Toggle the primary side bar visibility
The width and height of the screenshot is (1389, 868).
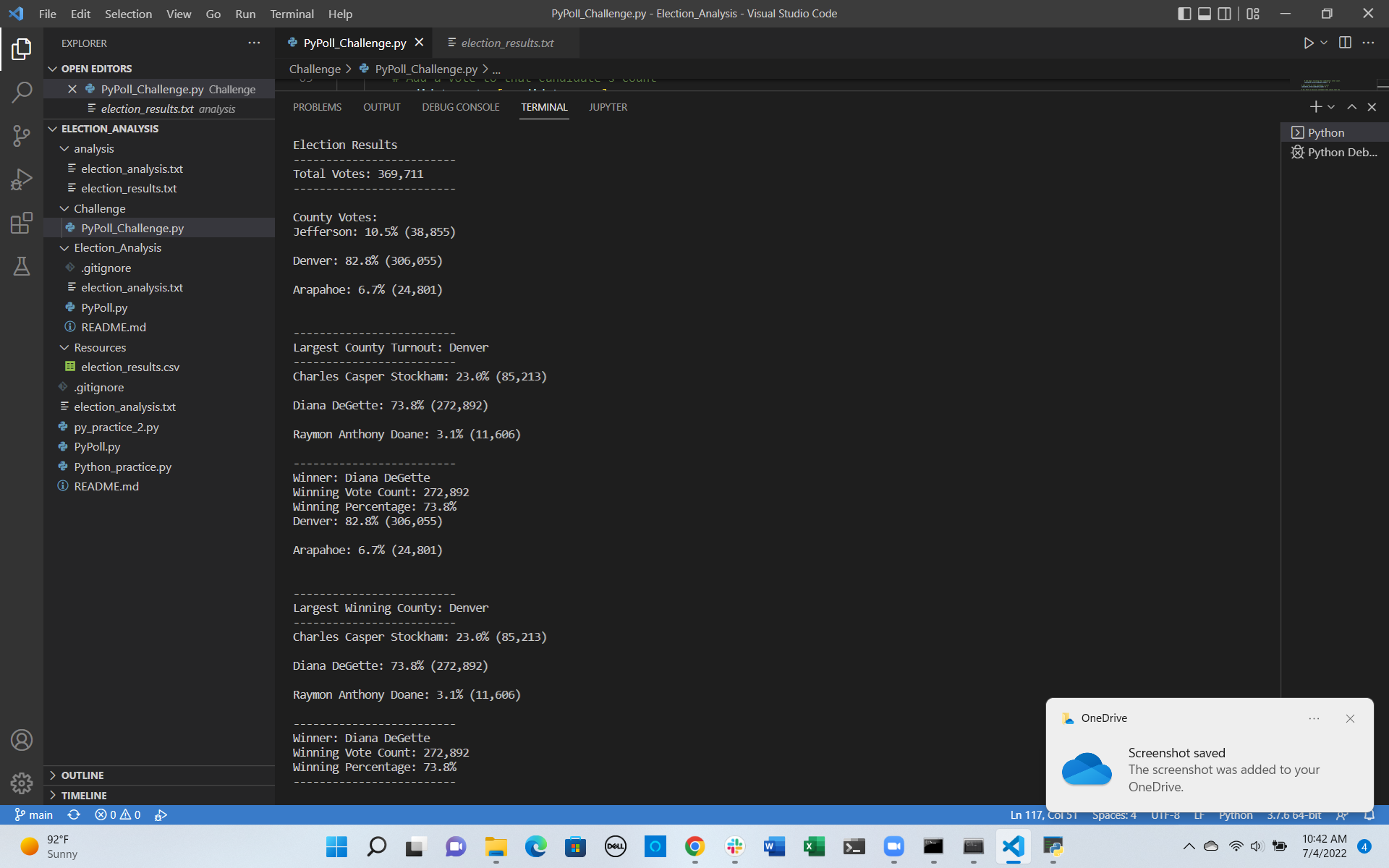[x=1184, y=13]
